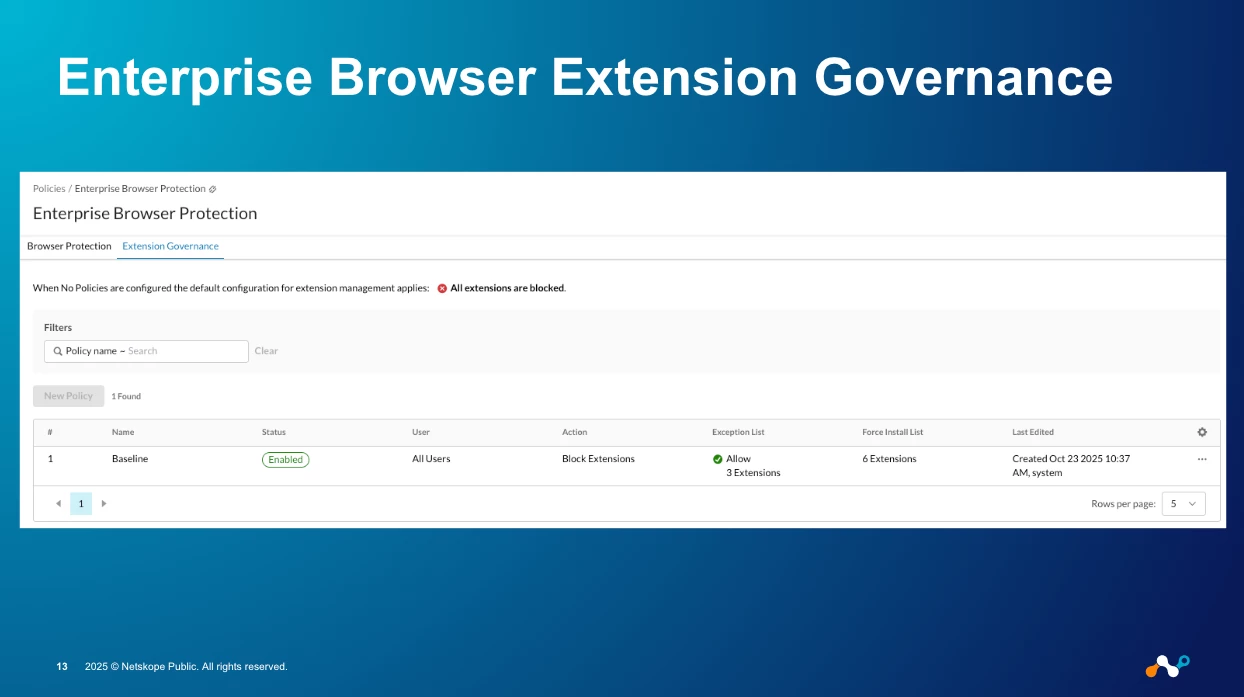Click the search magnifier in Filters
This screenshot has width=1244, height=697.
point(58,351)
